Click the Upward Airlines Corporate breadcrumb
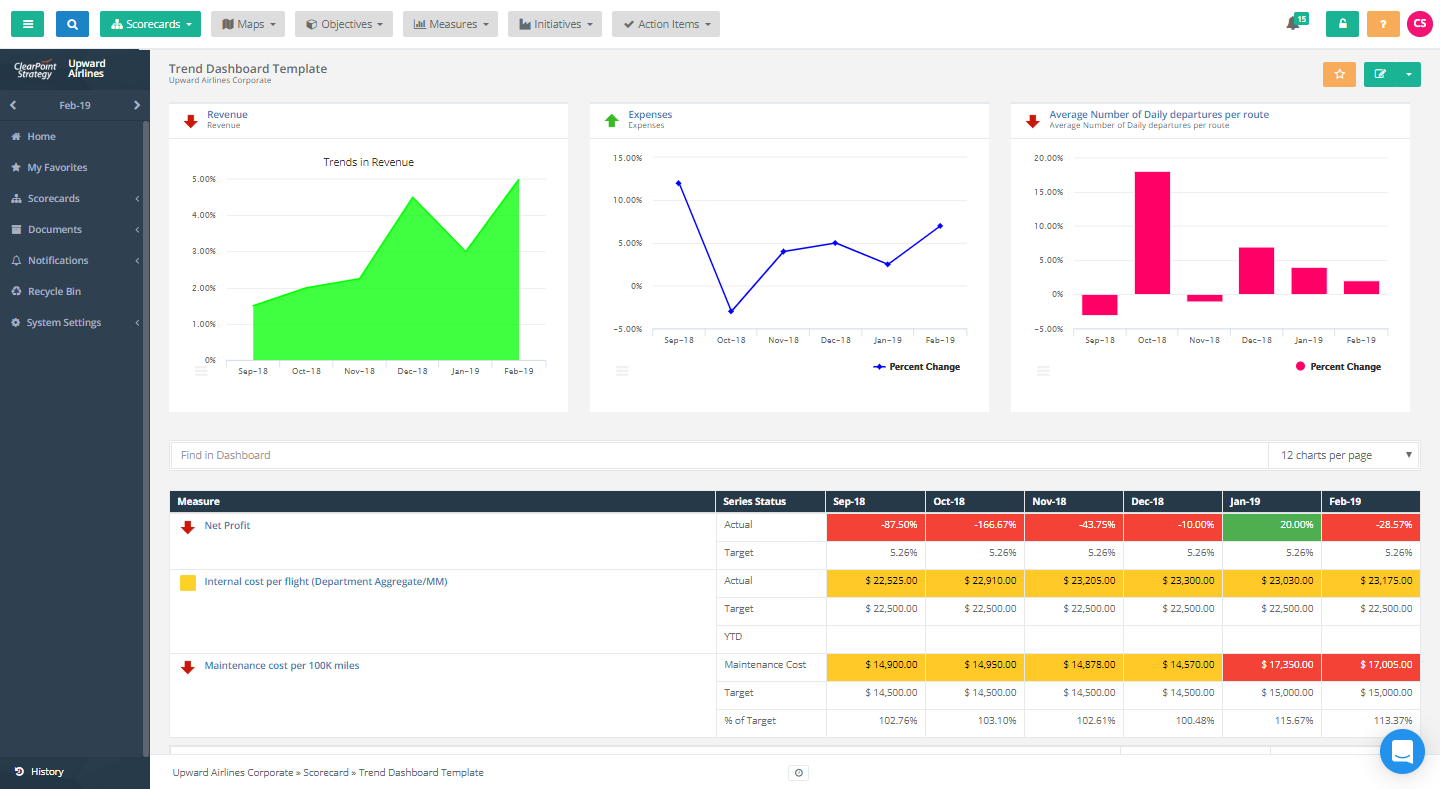This screenshot has width=1440, height=789. pos(233,772)
